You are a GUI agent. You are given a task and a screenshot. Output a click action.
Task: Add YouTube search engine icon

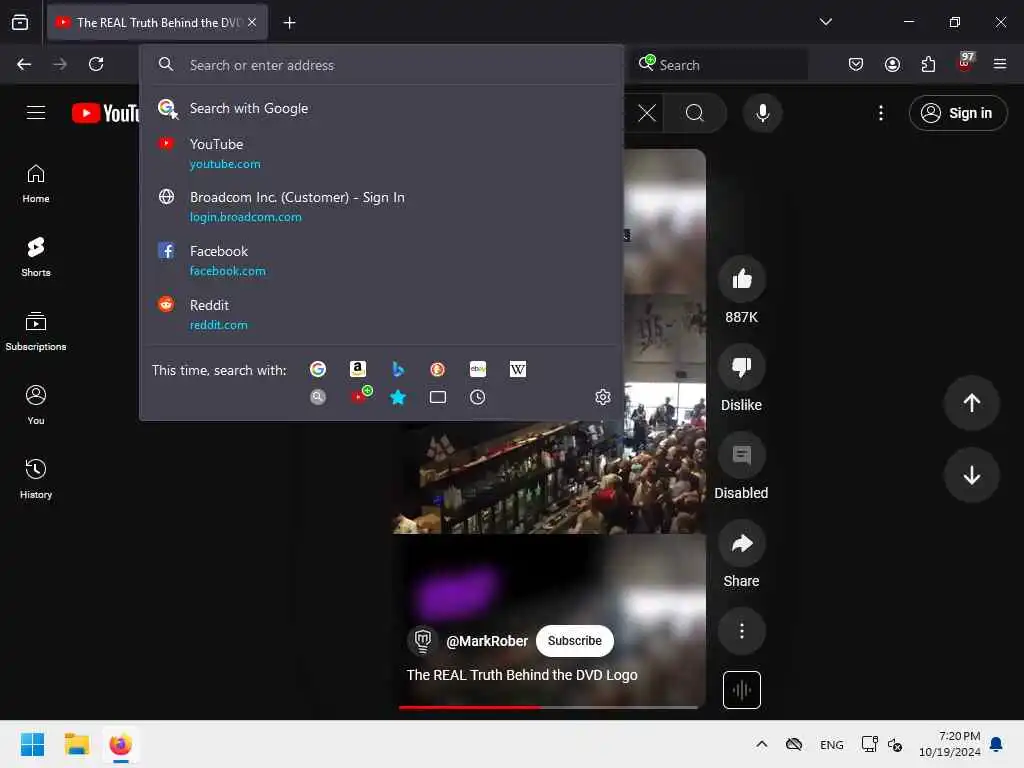pos(360,396)
